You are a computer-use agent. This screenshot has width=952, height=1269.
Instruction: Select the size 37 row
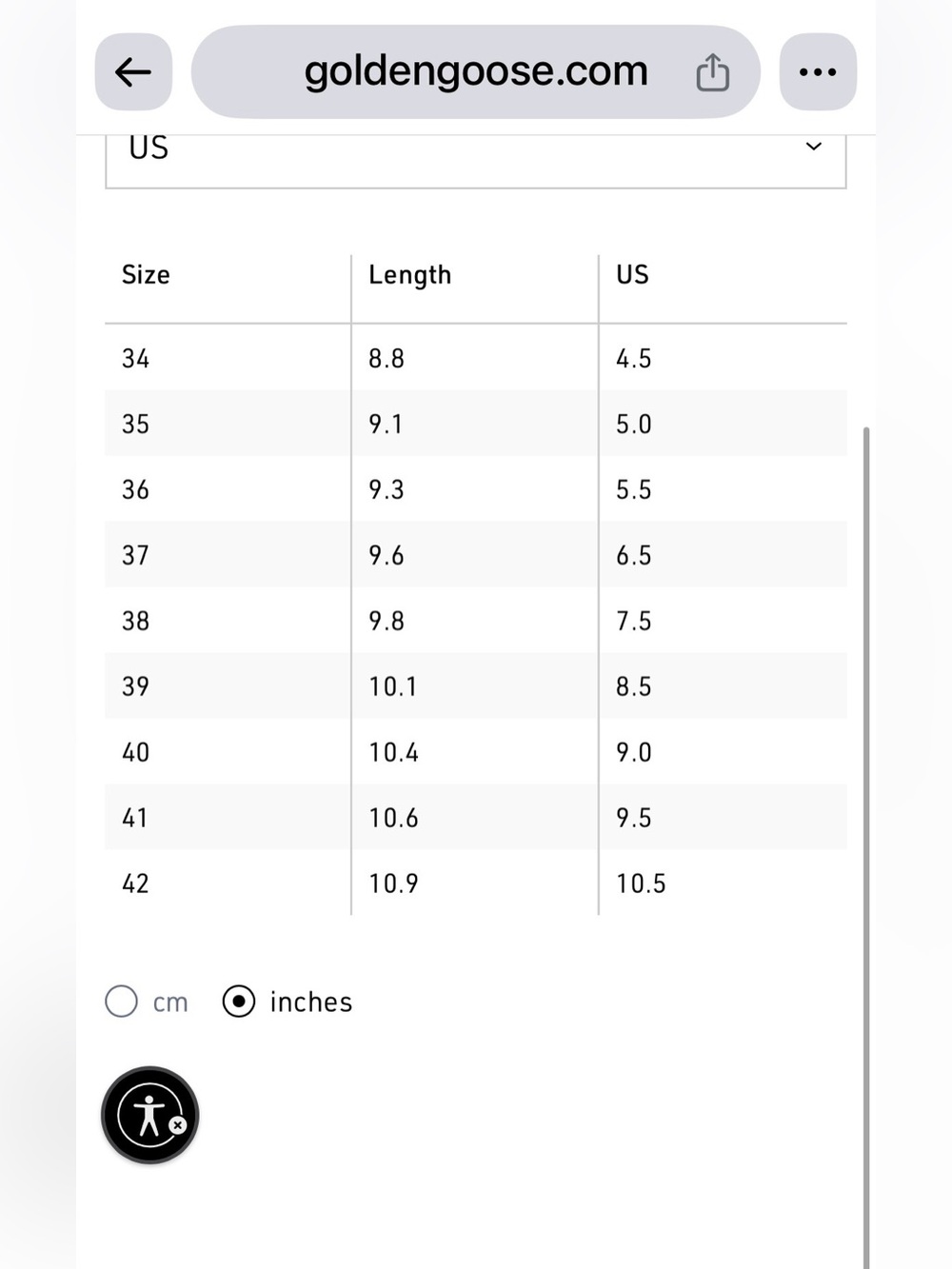click(476, 554)
